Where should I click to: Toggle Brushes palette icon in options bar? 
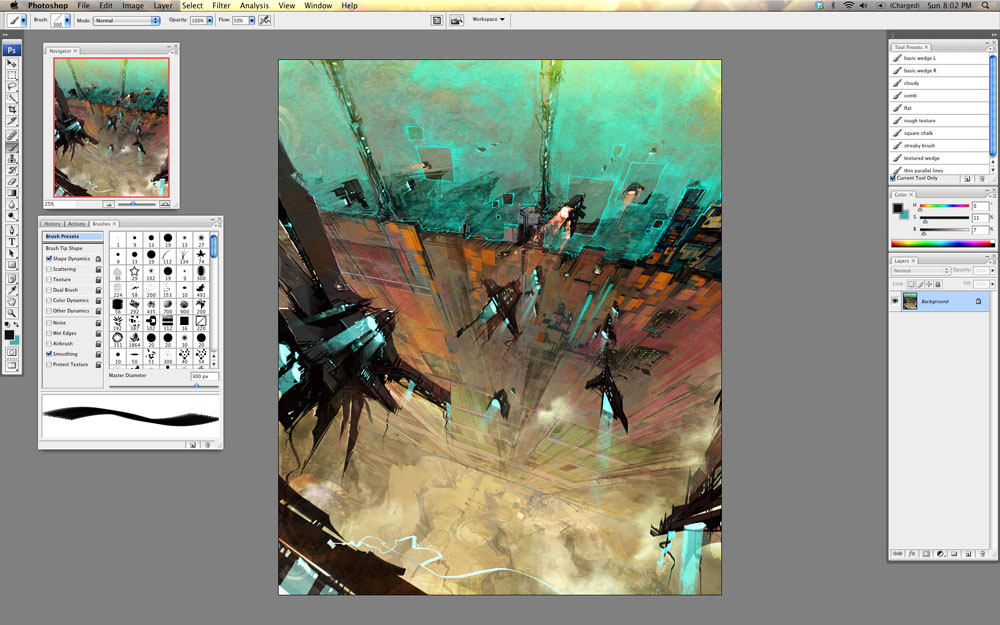(437, 20)
